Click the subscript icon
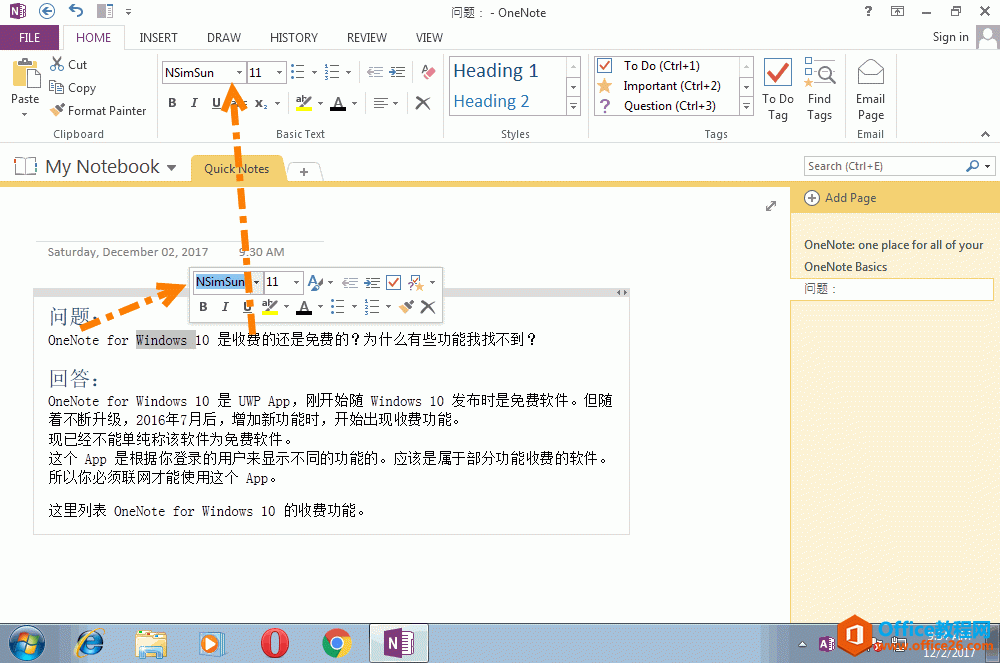The height and width of the screenshot is (663, 1000). 262,102
